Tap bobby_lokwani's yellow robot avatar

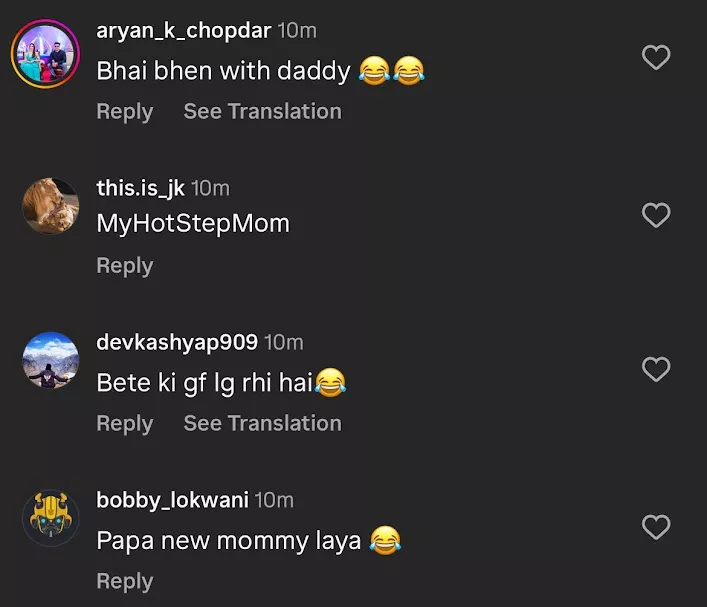[50, 517]
